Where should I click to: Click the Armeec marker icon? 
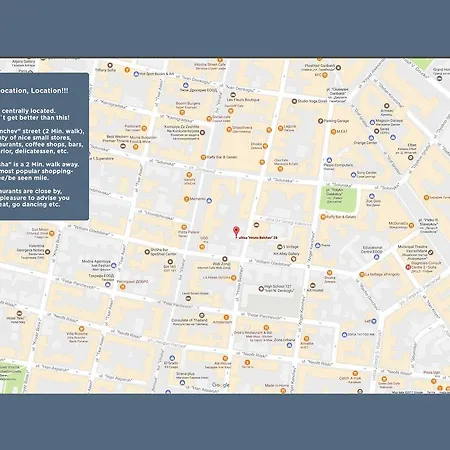tap(386, 106)
